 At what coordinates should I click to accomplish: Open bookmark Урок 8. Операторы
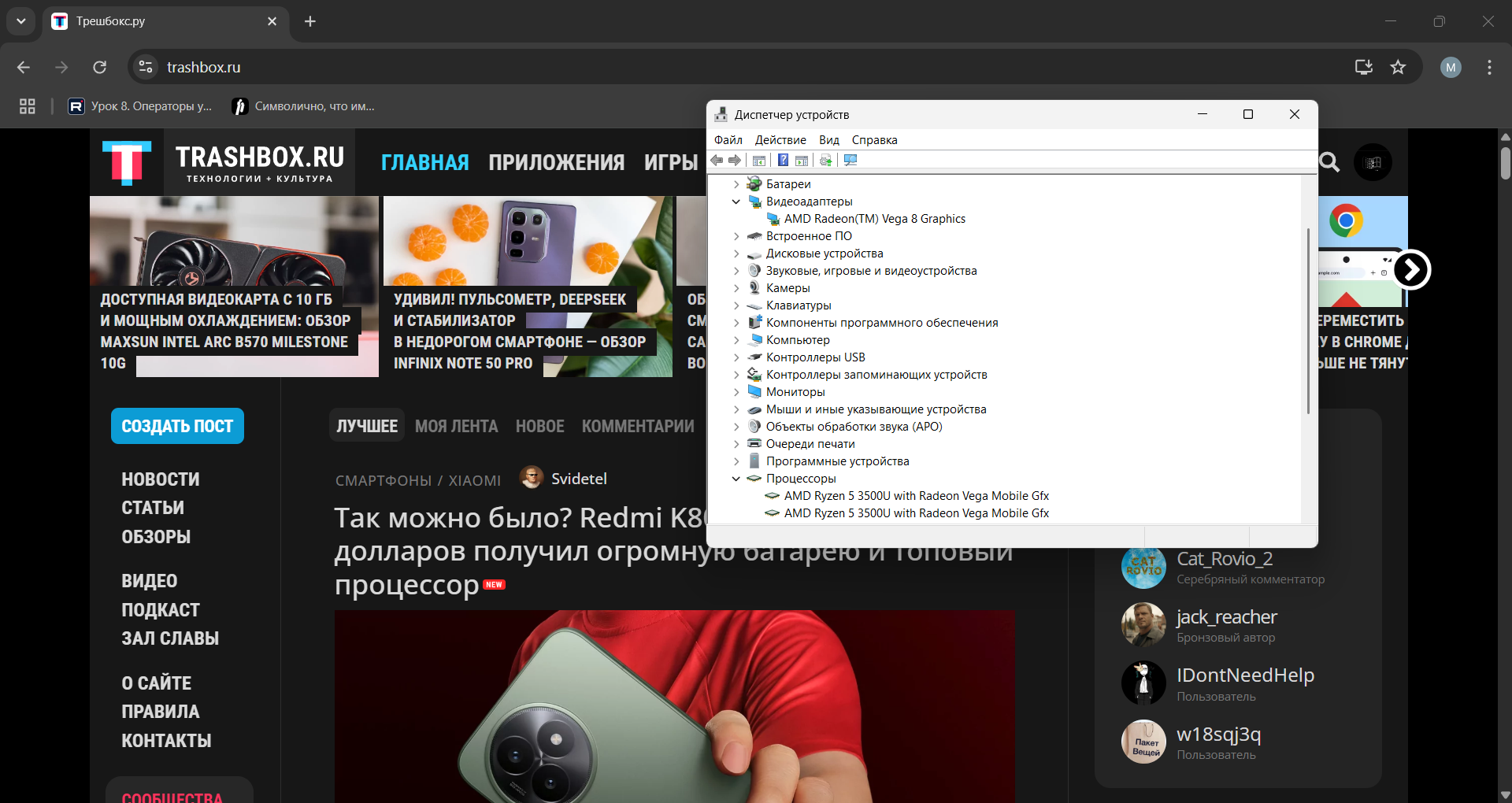tap(140, 106)
